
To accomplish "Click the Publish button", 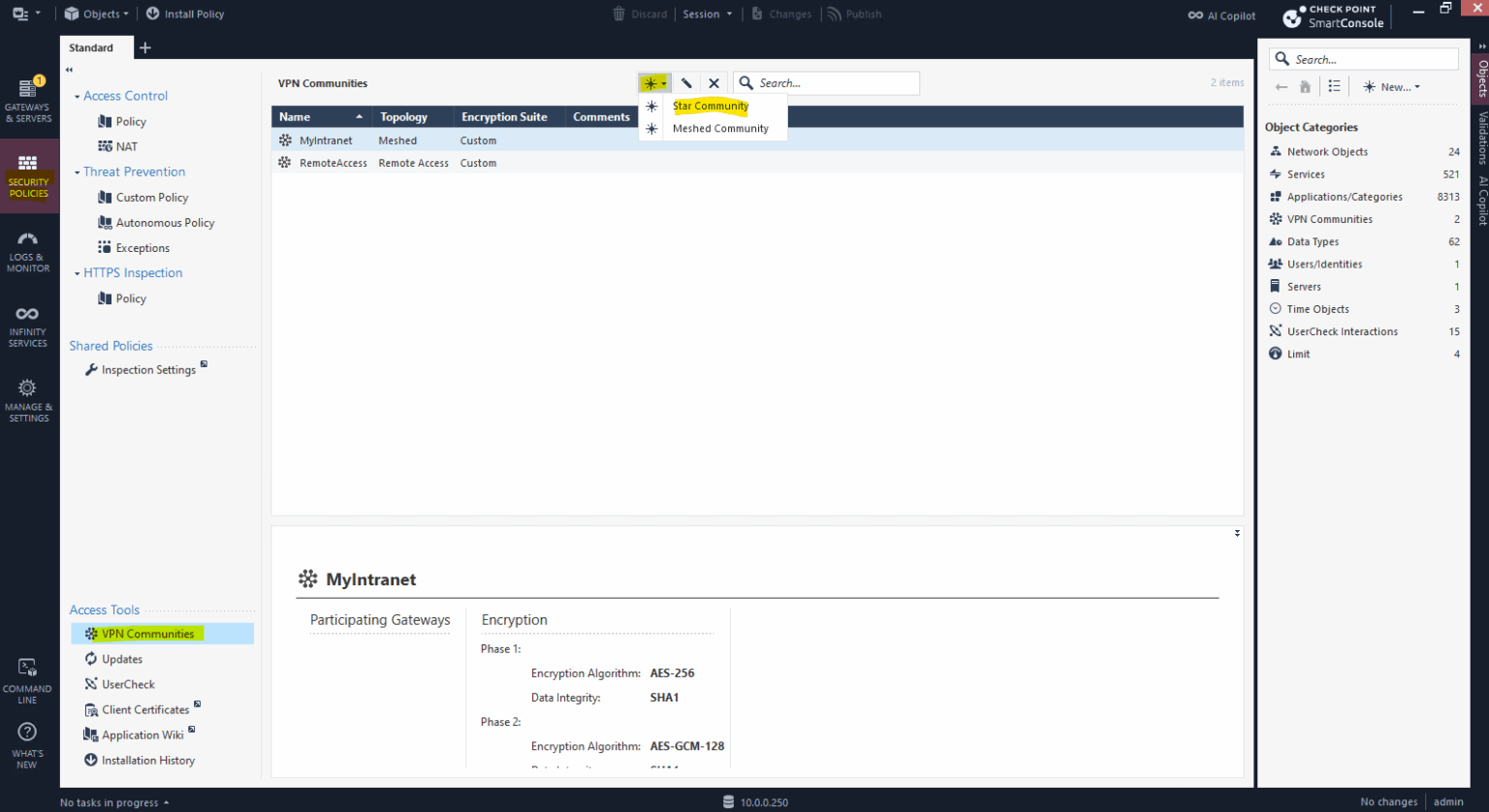I will click(854, 14).
